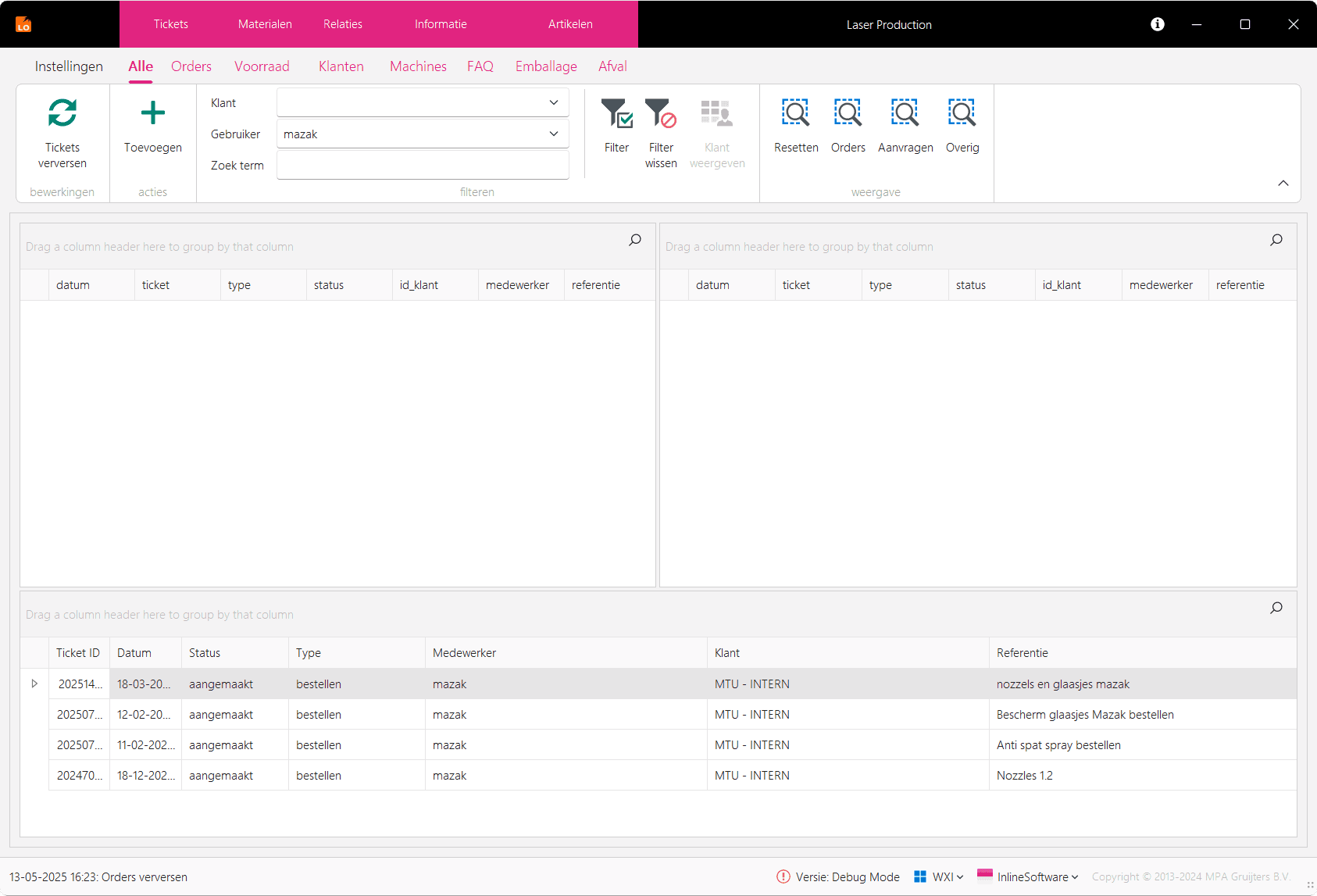This screenshot has width=1317, height=896.
Task: Sort by datum header in top-left grid
Action: coord(91,285)
